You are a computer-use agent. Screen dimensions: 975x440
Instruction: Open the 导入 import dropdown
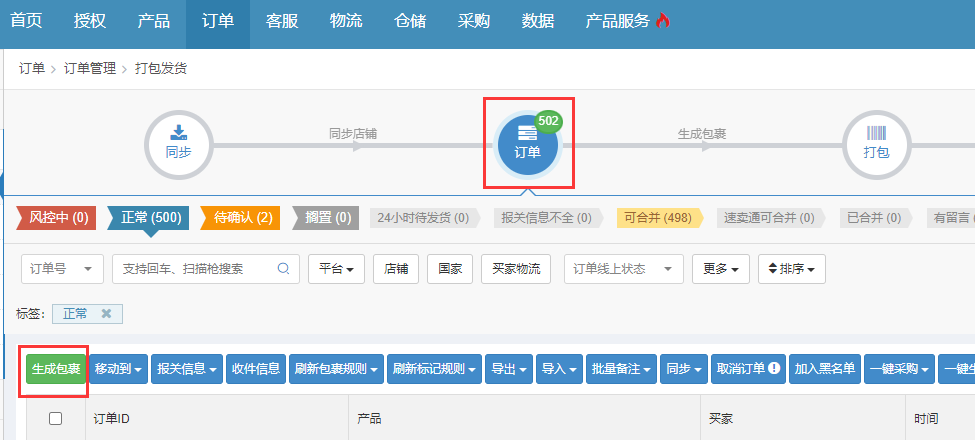(559, 369)
